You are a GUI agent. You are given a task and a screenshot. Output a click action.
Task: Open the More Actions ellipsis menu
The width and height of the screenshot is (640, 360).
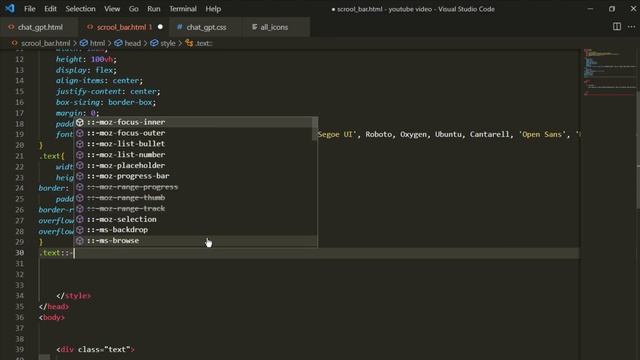click(x=631, y=27)
